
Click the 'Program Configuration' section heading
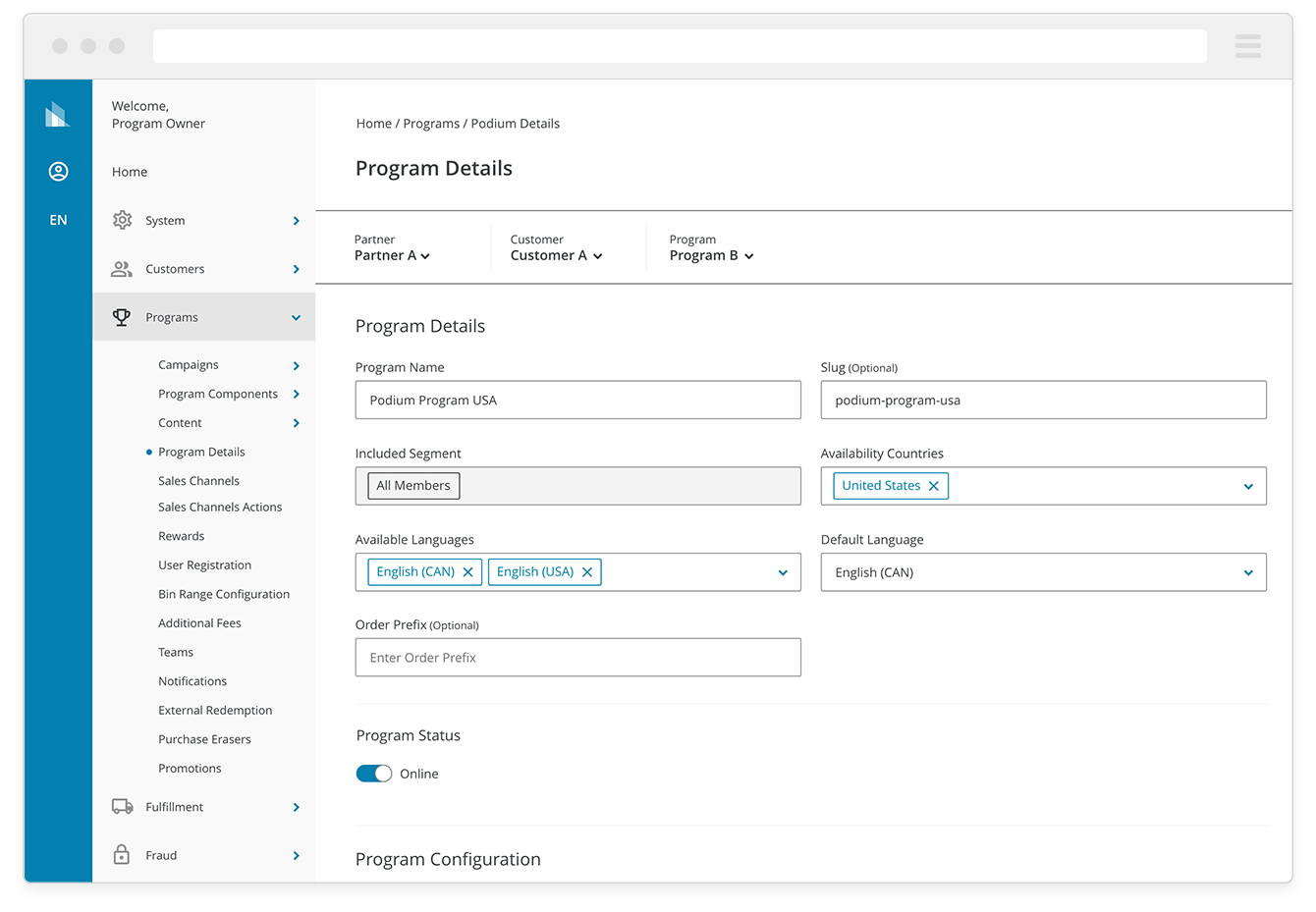448,859
